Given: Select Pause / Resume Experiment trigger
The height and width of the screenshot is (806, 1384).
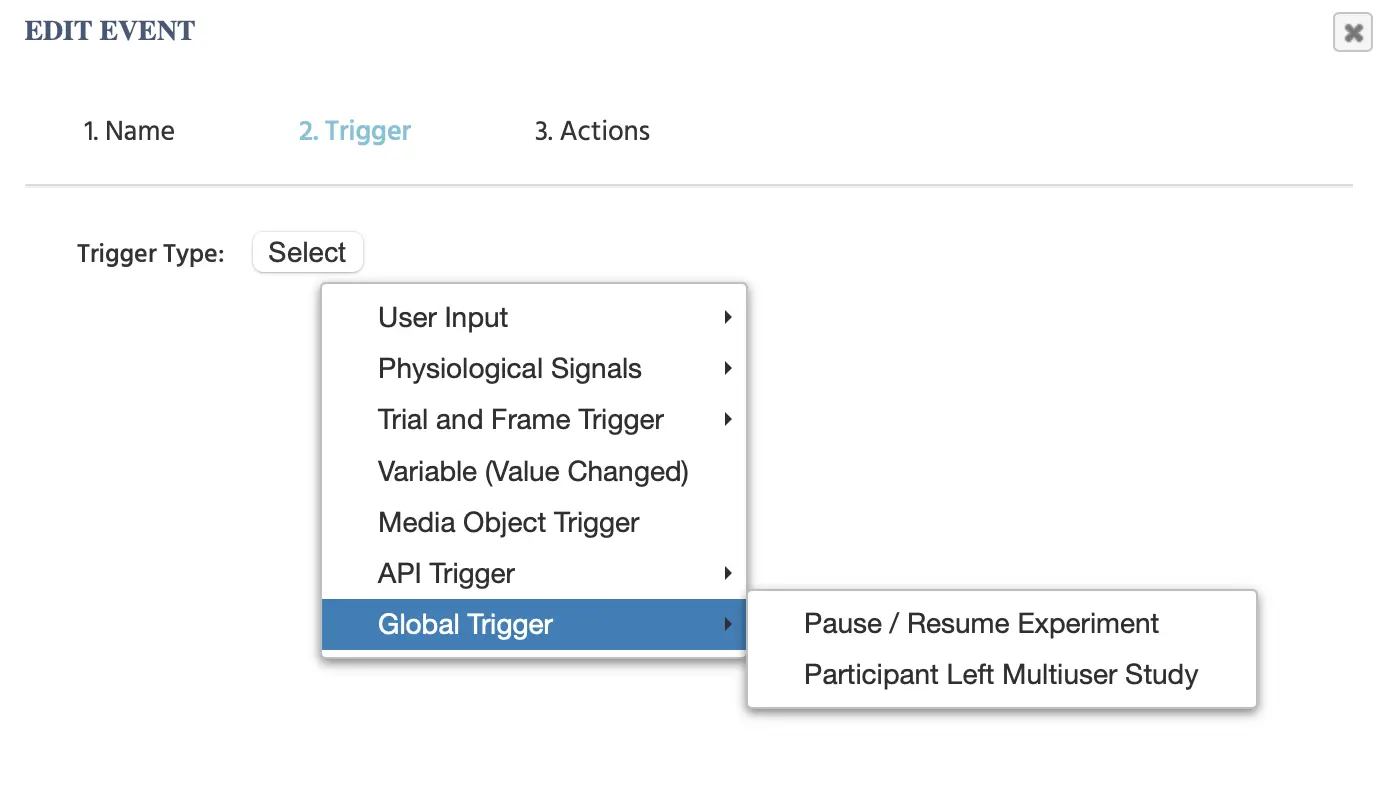Looking at the screenshot, I should pos(981,624).
